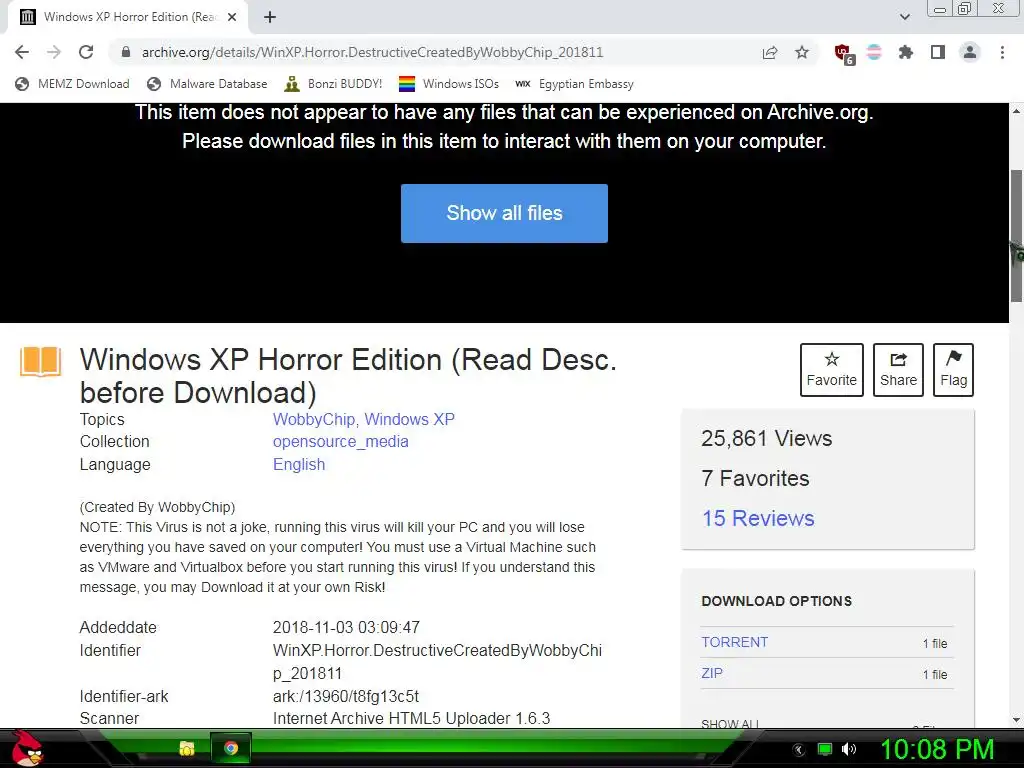This screenshot has width=1024, height=768.
Task: Click the ZIP download option
Action: click(x=712, y=673)
